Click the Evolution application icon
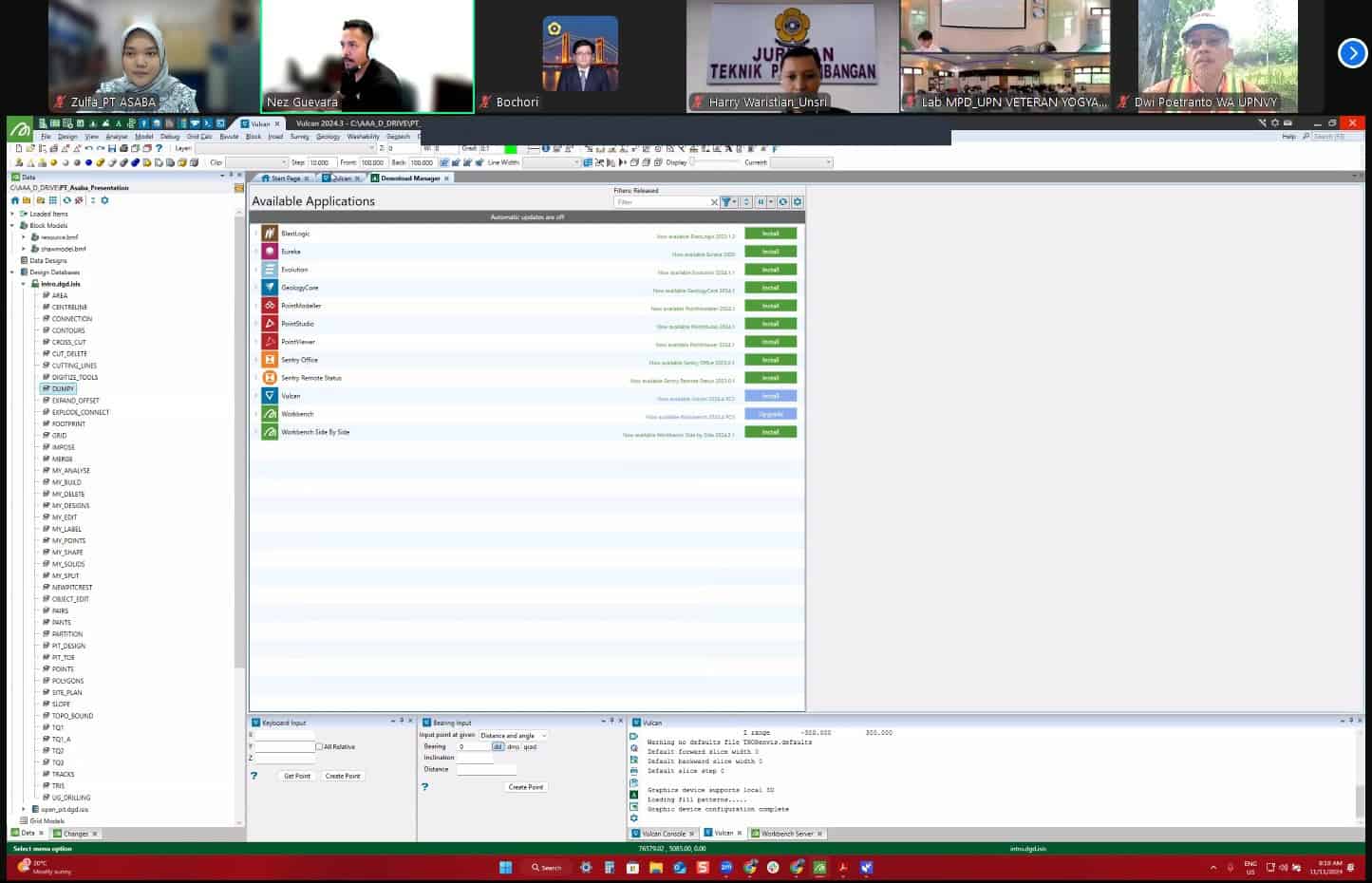The height and width of the screenshot is (883, 1372). pos(271,270)
